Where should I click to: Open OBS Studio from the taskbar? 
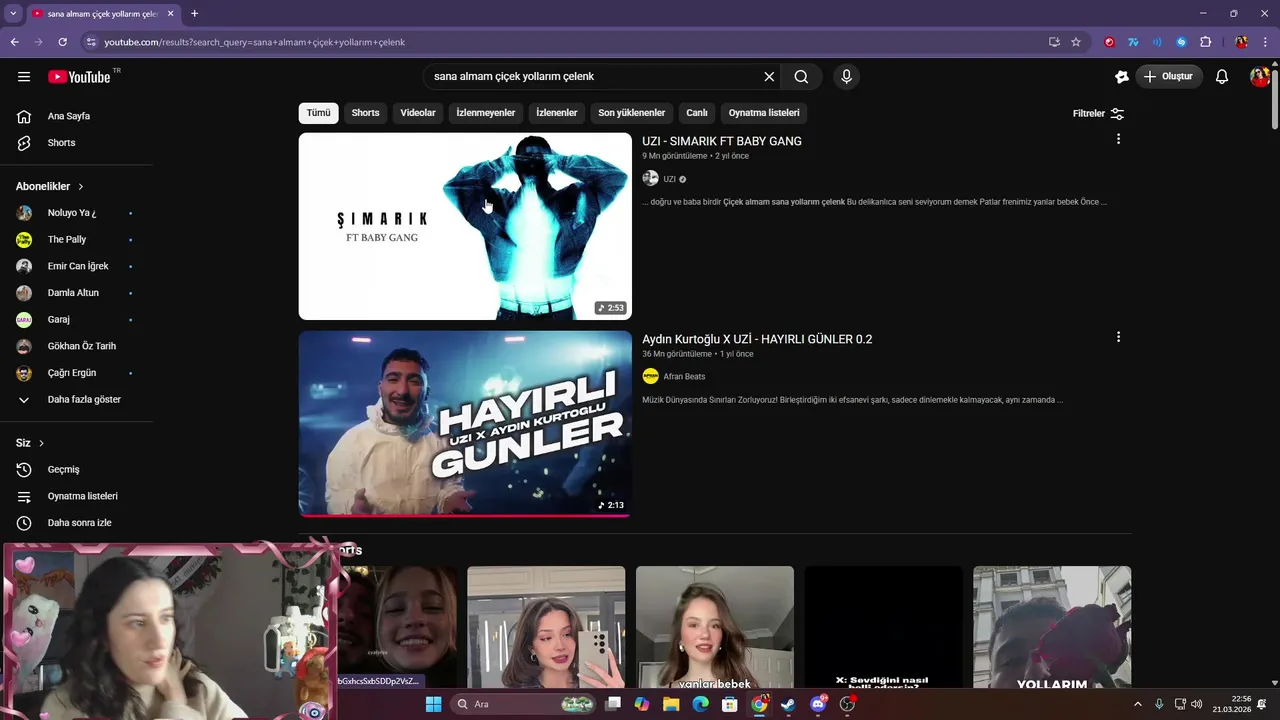click(847, 704)
